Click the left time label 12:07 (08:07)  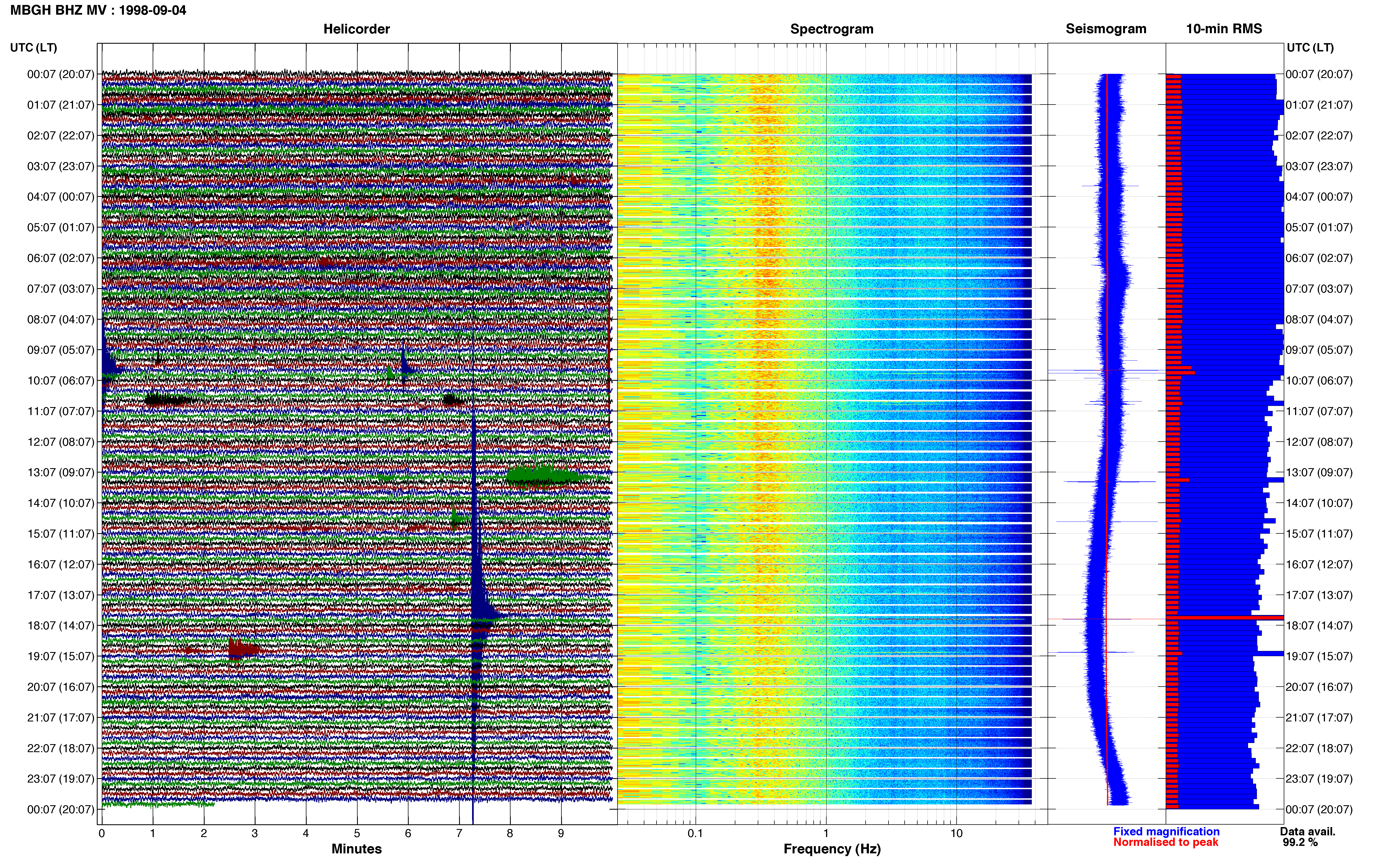point(61,442)
